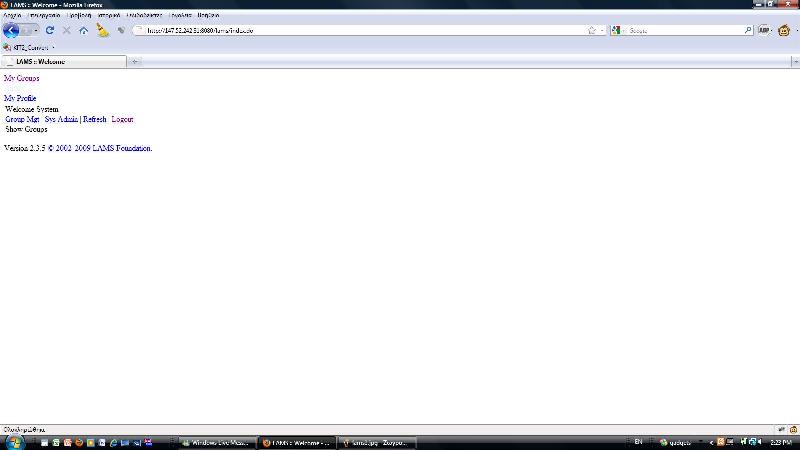
Task: Click the browser Back arrow button
Action: click(x=11, y=30)
